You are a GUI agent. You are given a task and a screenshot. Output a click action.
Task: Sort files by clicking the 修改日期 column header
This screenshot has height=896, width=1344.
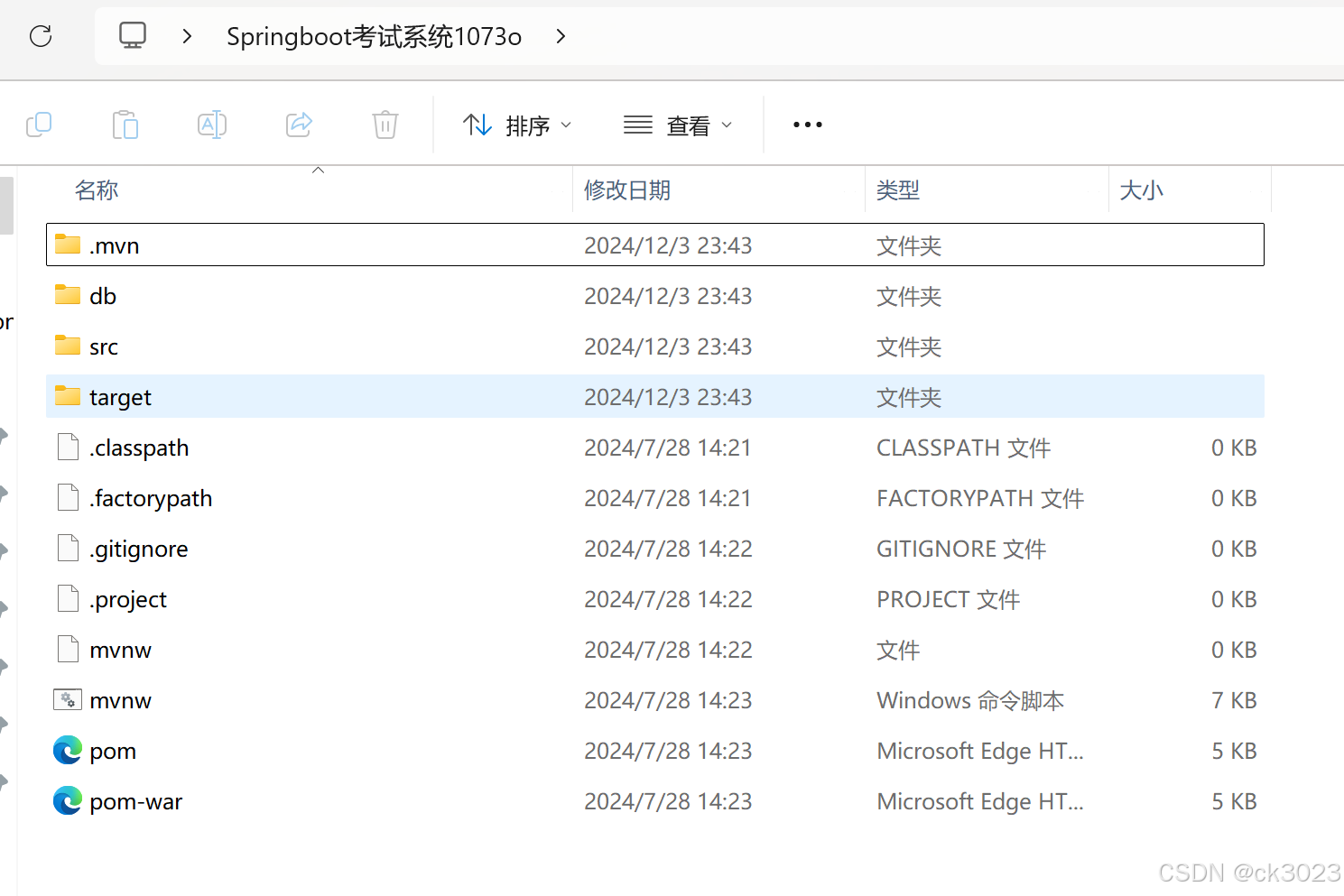click(x=627, y=190)
